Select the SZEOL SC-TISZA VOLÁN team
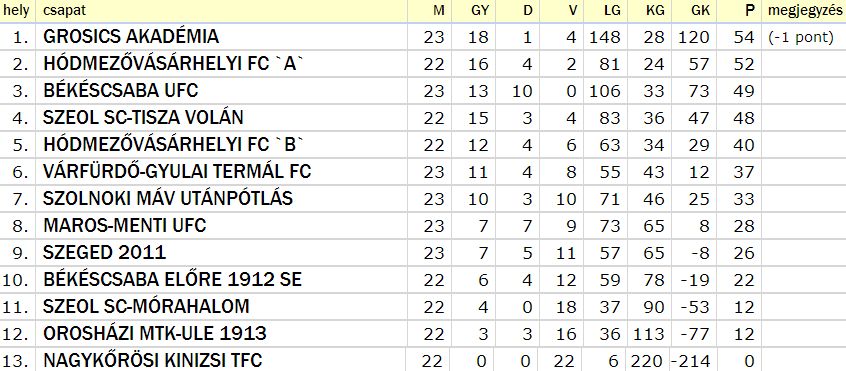The width and height of the screenshot is (846, 371). pyautogui.click(x=144, y=117)
